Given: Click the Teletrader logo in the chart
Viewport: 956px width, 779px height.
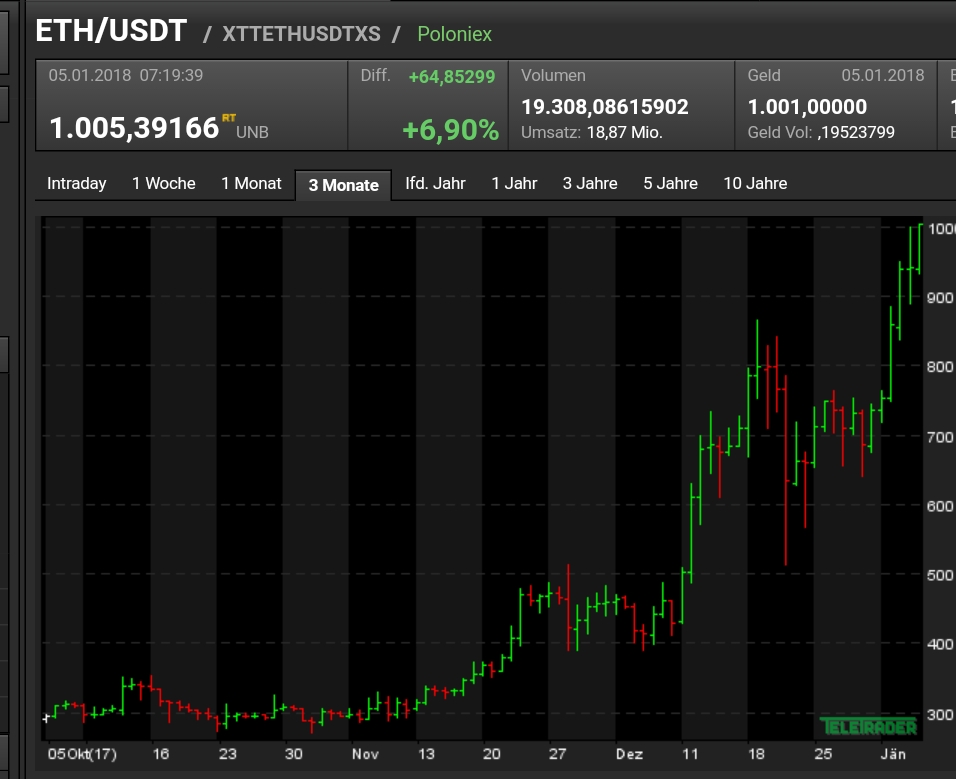Looking at the screenshot, I should click(868, 726).
